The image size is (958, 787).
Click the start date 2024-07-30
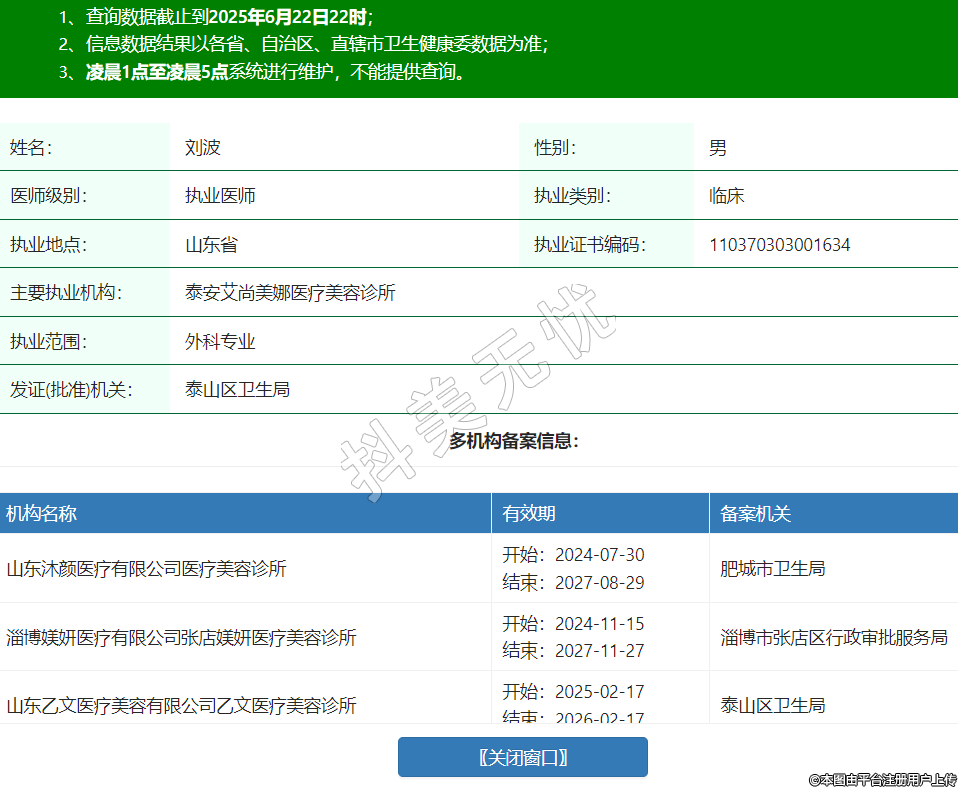coord(599,555)
